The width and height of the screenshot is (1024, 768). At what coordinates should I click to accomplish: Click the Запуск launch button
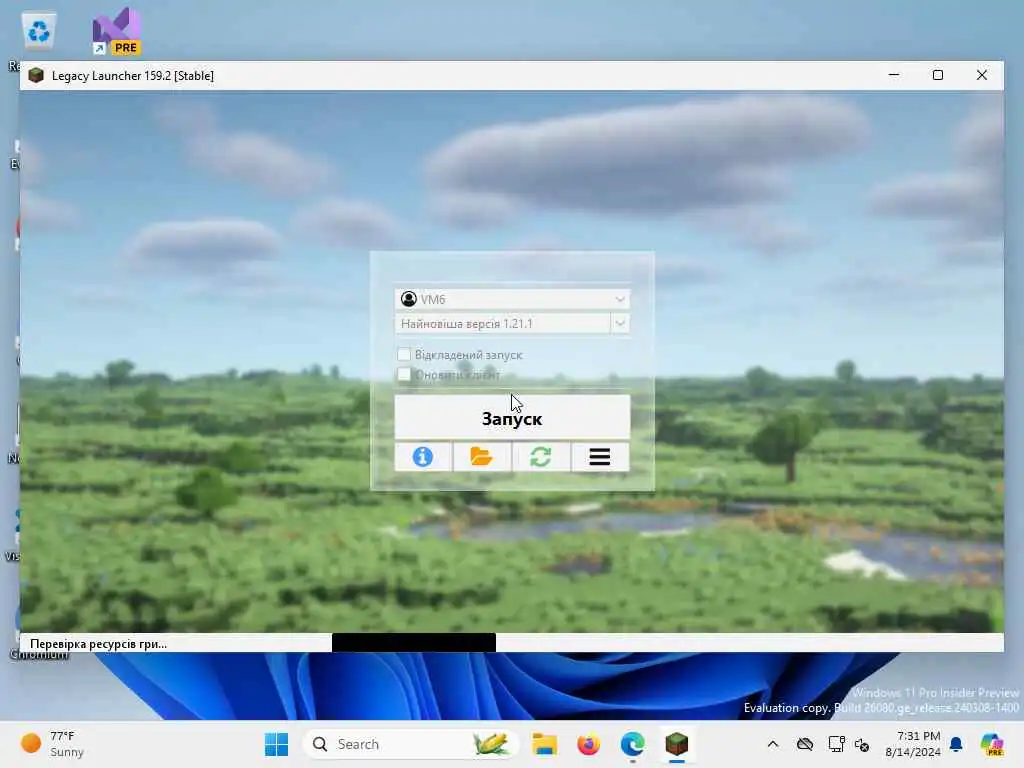[512, 417]
